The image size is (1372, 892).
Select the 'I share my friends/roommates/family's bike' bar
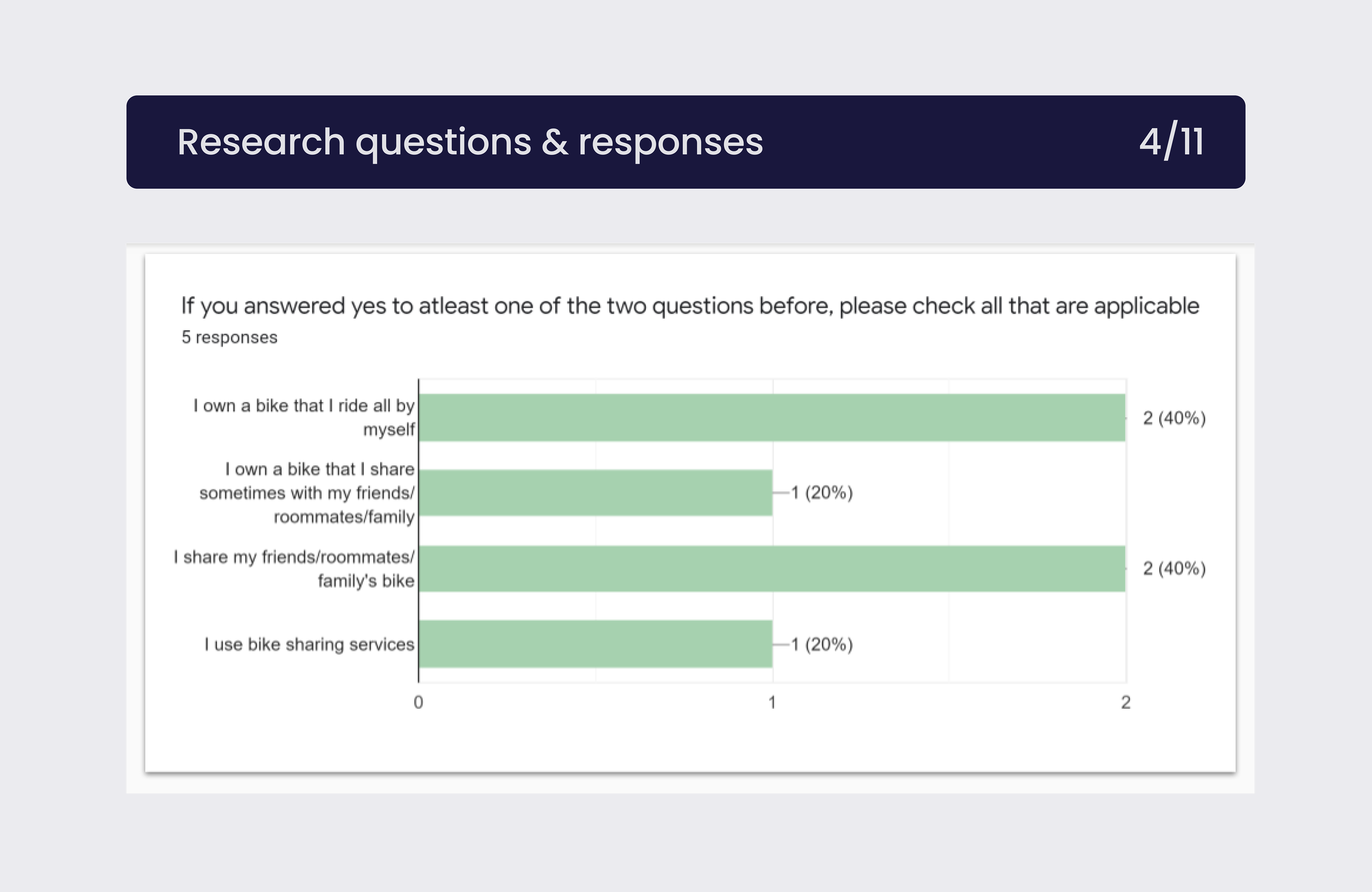(x=772, y=569)
